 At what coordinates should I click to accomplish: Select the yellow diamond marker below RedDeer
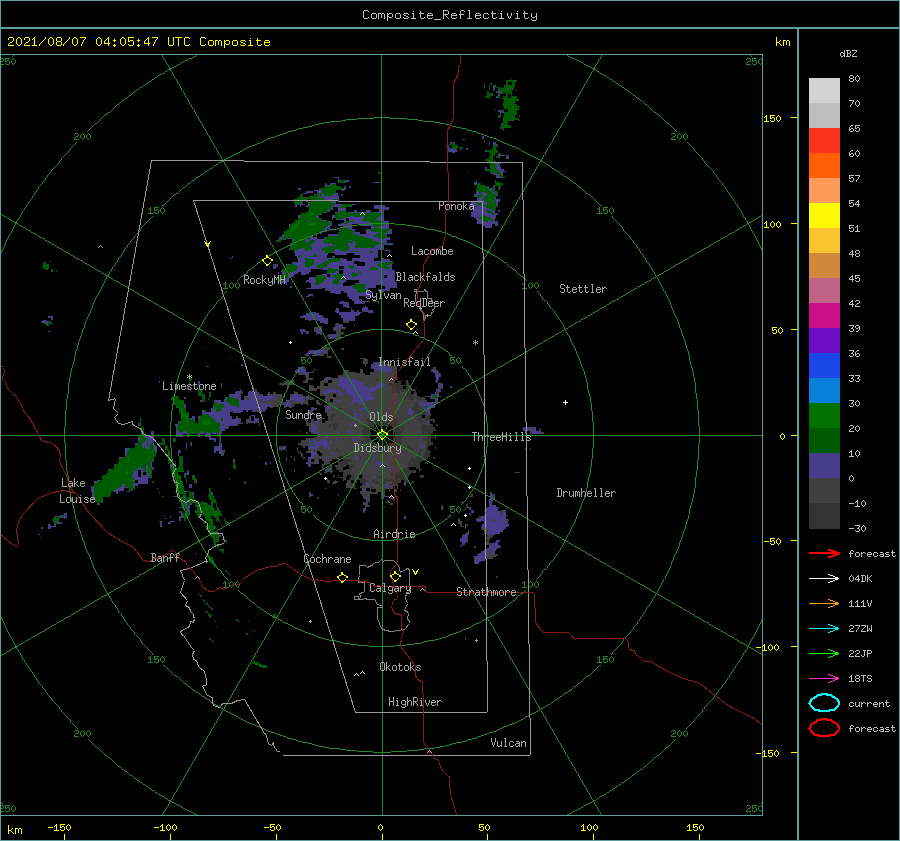coord(411,325)
